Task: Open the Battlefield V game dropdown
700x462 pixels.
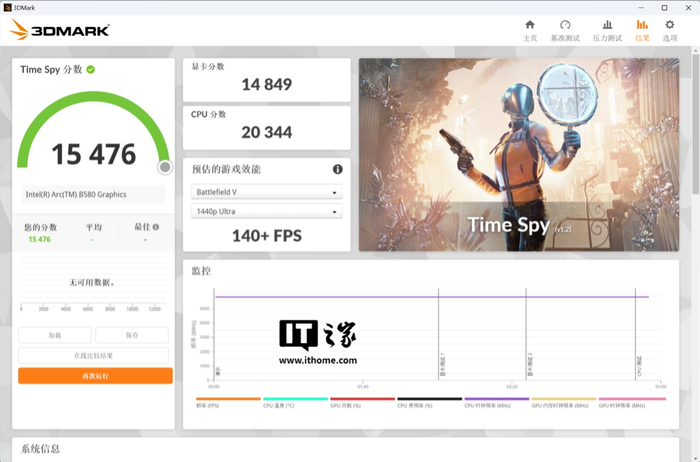Action: pyautogui.click(x=267, y=192)
